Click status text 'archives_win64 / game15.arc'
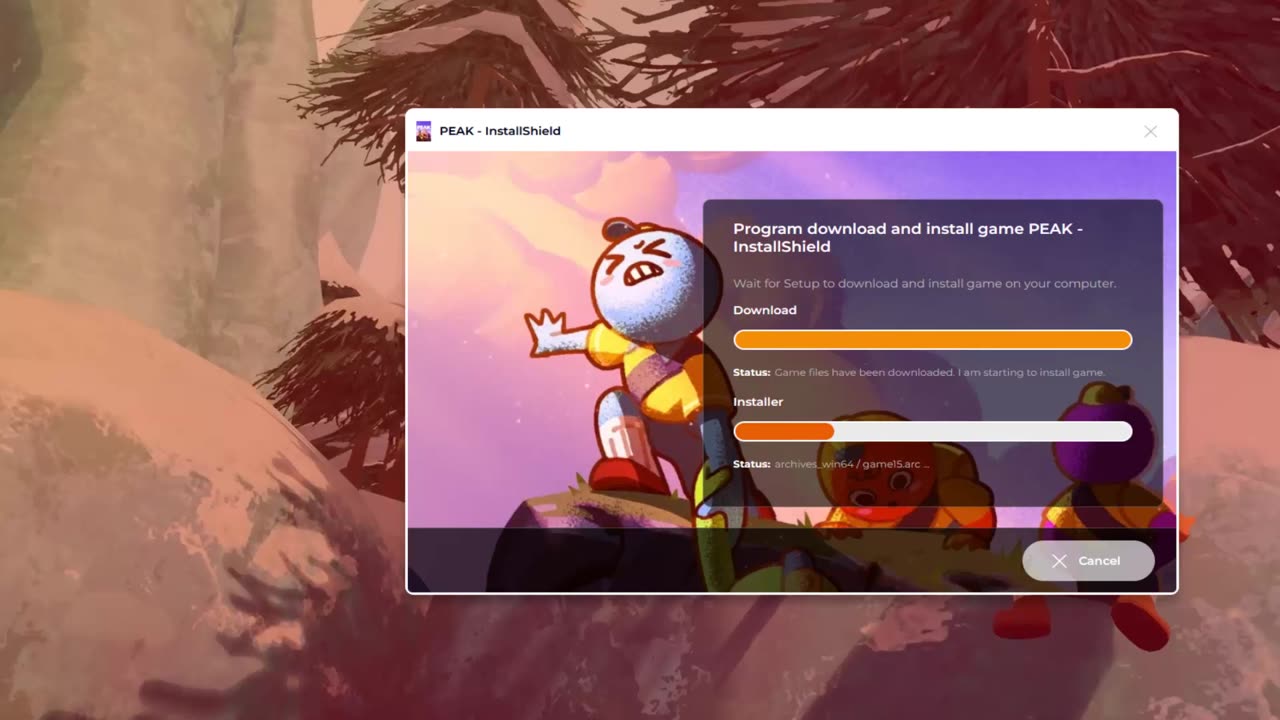The image size is (1280, 720). pos(852,464)
